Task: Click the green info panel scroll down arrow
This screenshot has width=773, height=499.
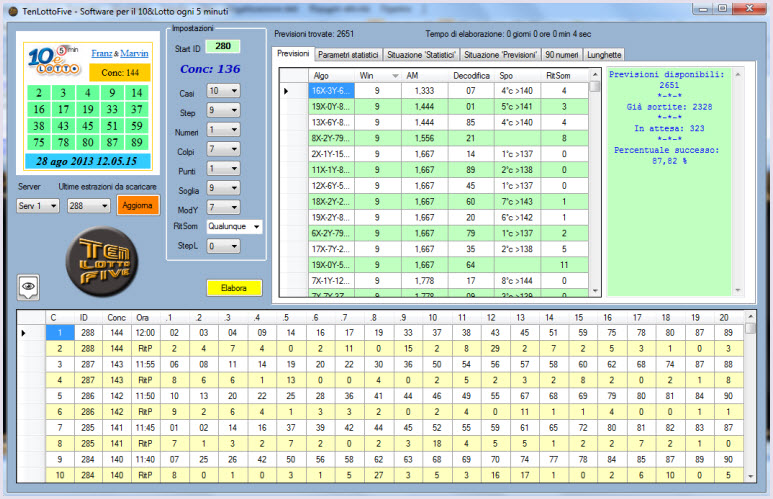Action: (x=738, y=290)
